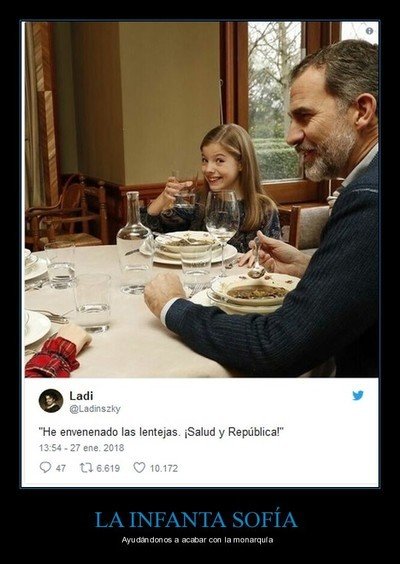Open Ladi's round profile avatar
The height and width of the screenshot is (564, 400).
(51, 401)
